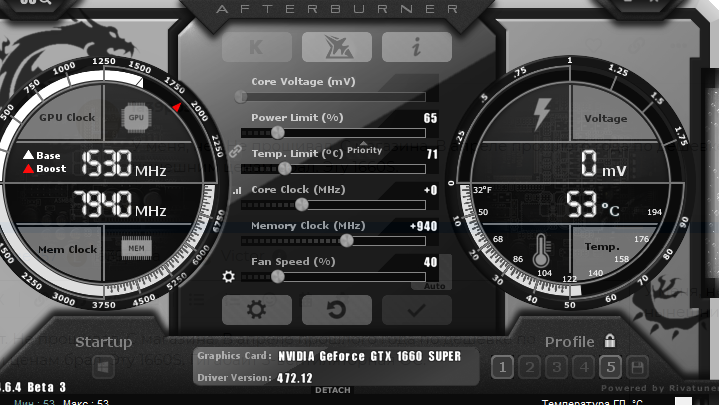719x405 pixels.
Task: Click the 7940 MHz memory clock reading
Action: [120, 204]
